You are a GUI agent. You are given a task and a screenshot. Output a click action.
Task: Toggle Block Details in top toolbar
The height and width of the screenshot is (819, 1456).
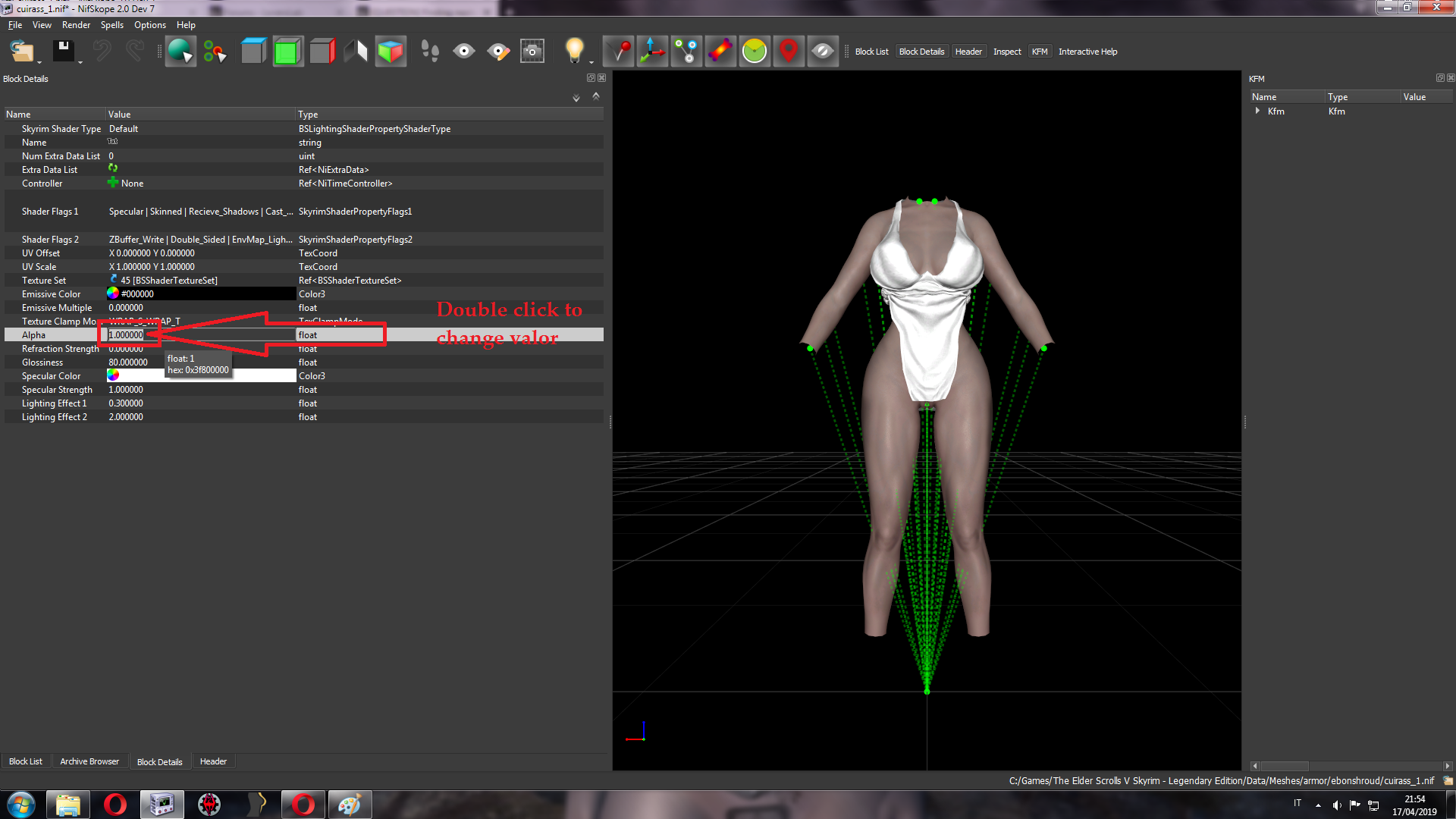coord(921,52)
